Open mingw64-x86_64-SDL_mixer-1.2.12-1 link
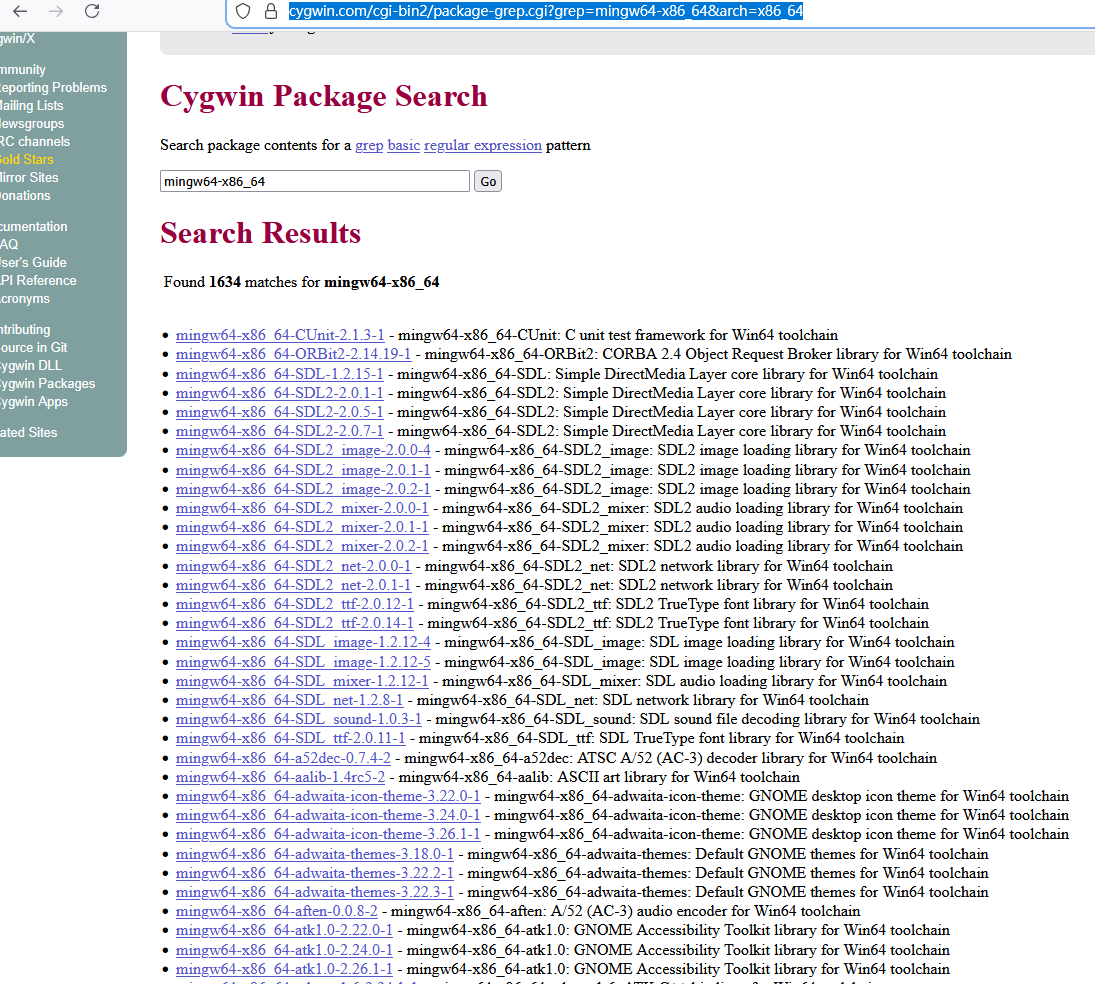Viewport: 1095px width, 984px height. click(x=302, y=681)
